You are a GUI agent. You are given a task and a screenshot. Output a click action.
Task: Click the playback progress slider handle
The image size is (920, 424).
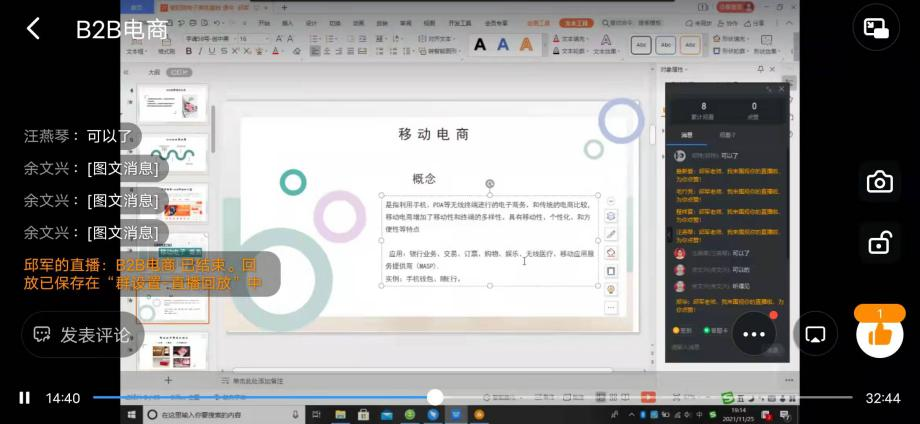[435, 398]
